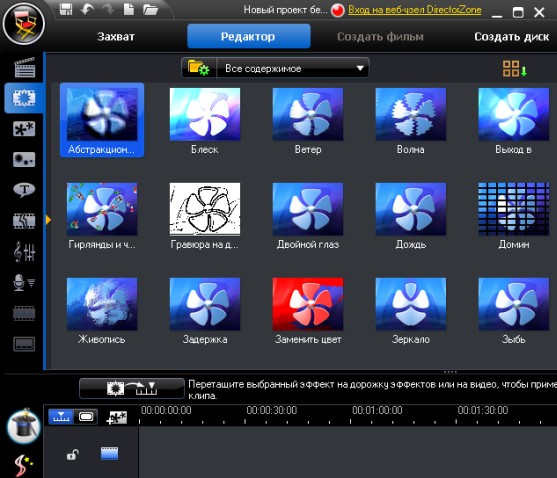The height and width of the screenshot is (478, 557).
Task: Open the Media Room clapperboard icon
Action: coord(25,67)
